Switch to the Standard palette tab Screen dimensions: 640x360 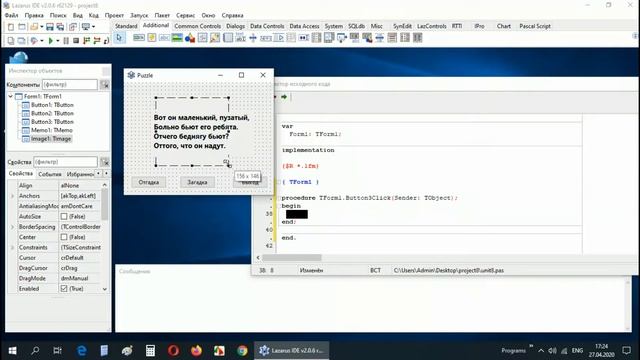126,26
